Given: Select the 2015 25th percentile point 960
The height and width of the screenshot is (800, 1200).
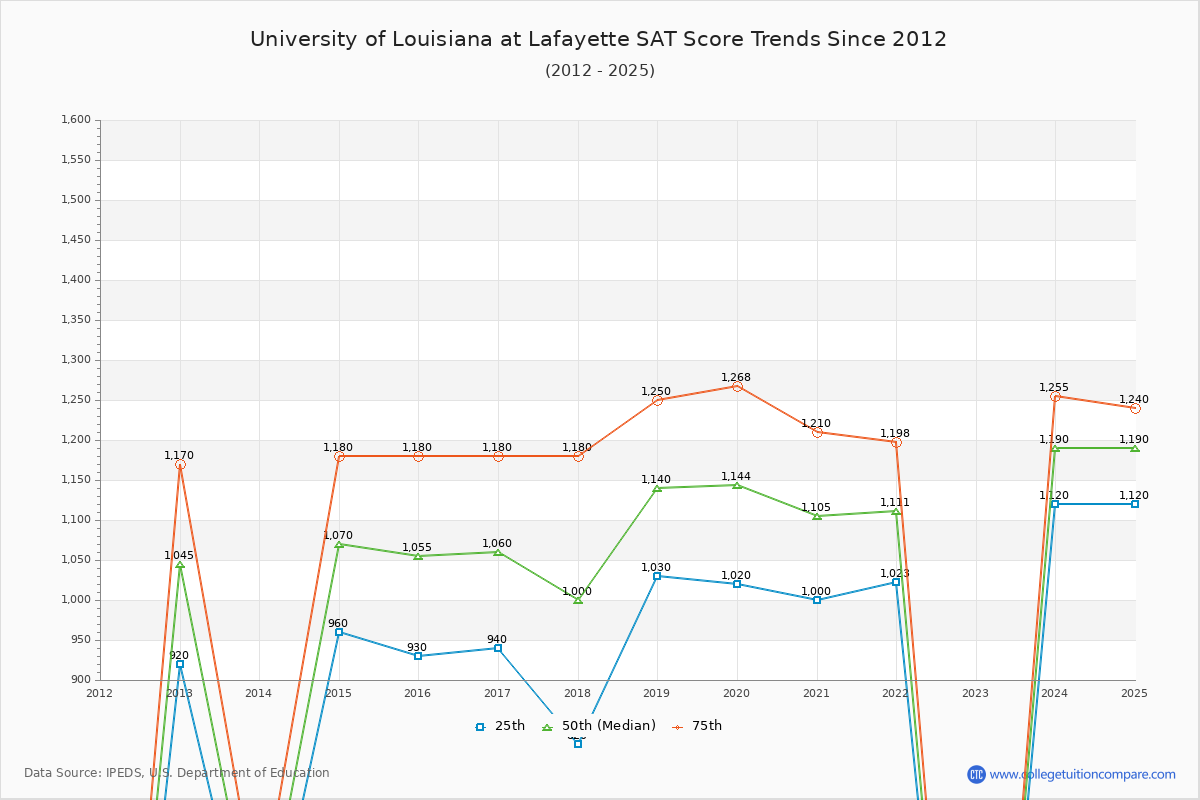Looking at the screenshot, I should pos(339,632).
